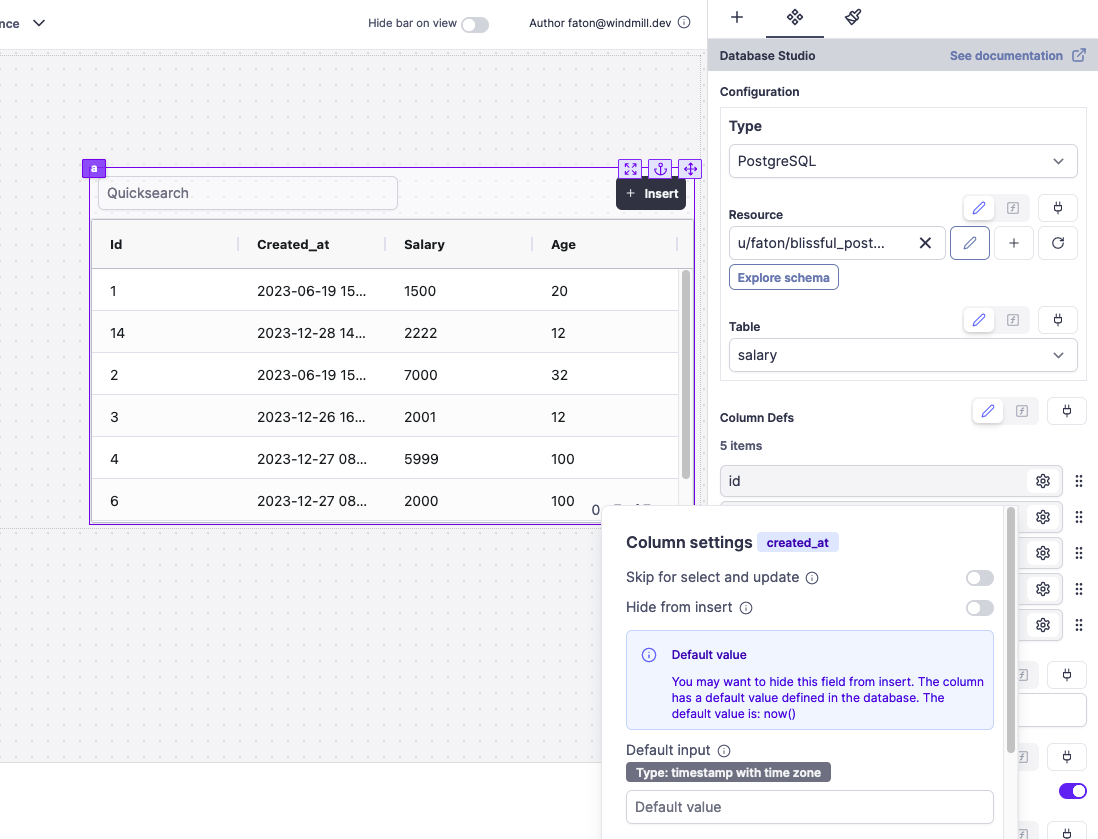This screenshot has width=1098, height=839.
Task: Enable Hide from insert toggle
Action: pos(979,608)
